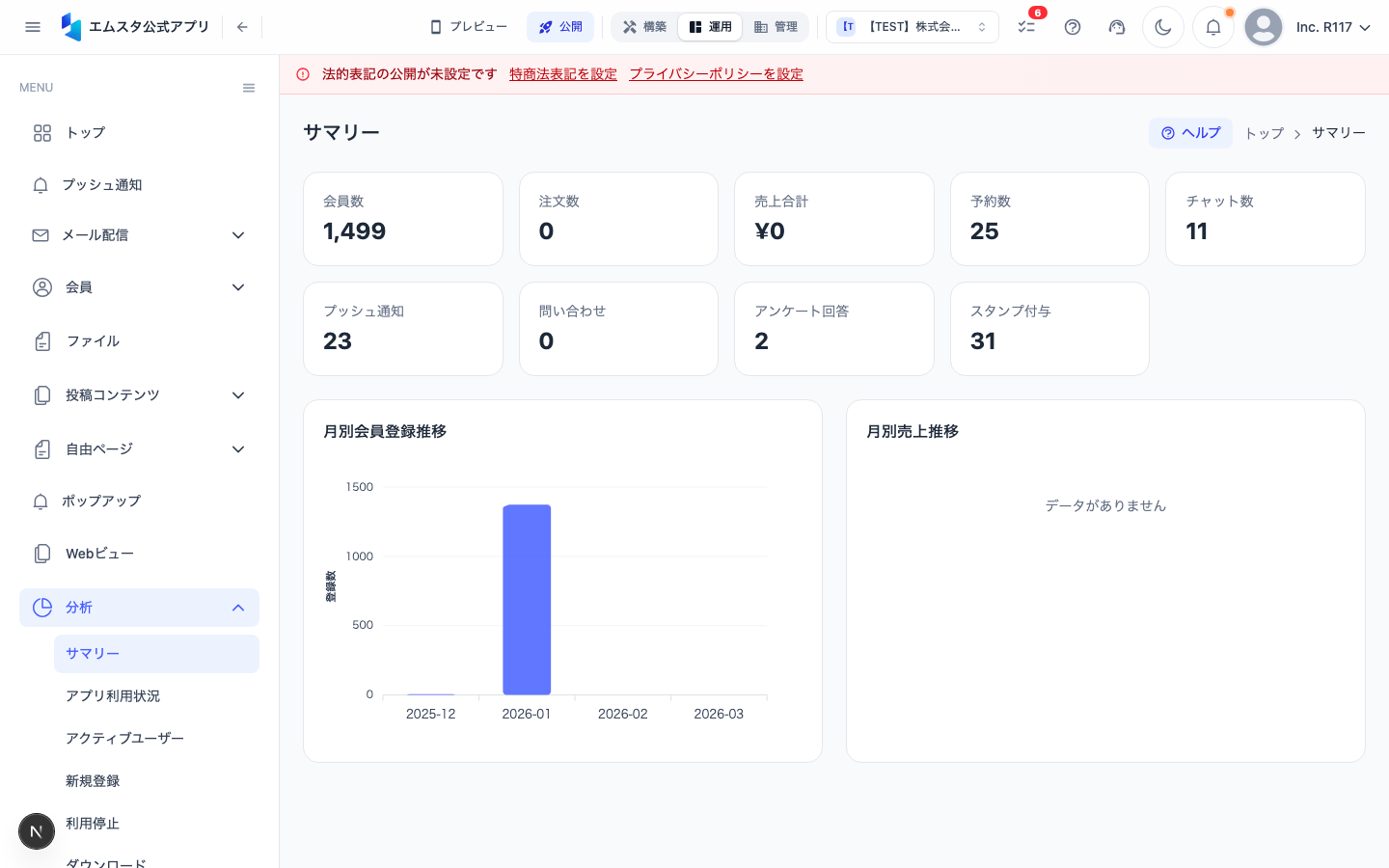The width and height of the screenshot is (1389, 868).
Task: Go to トップ in the sidebar
Action: tap(139, 133)
